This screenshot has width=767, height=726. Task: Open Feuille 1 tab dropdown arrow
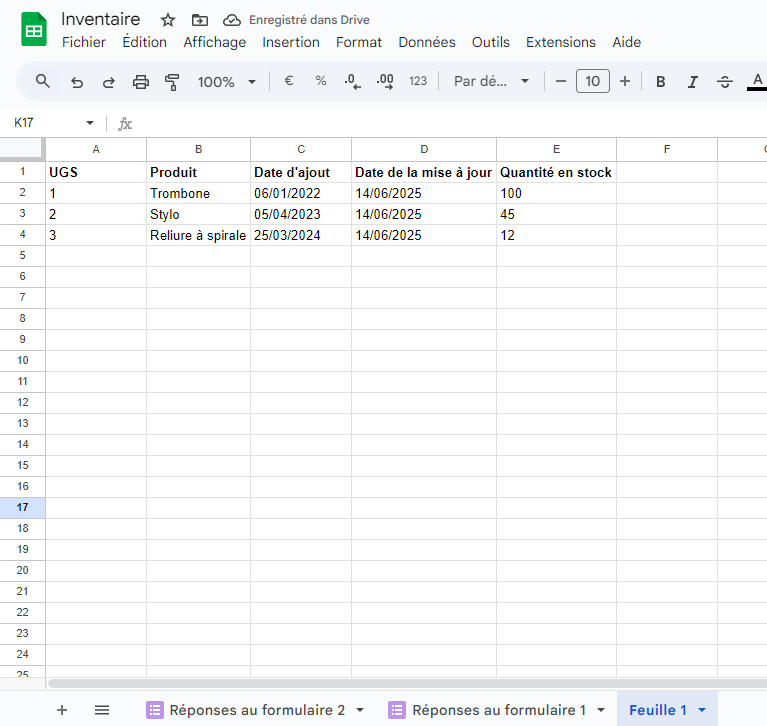(702, 710)
